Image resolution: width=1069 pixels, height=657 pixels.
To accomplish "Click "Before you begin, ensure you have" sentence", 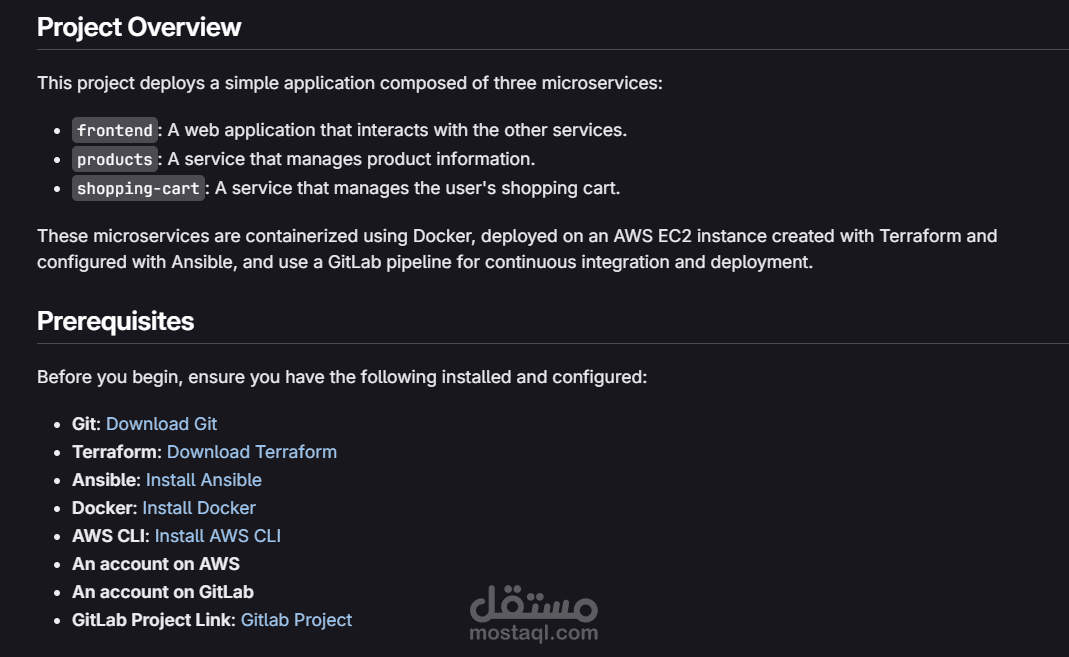I will click(342, 377).
